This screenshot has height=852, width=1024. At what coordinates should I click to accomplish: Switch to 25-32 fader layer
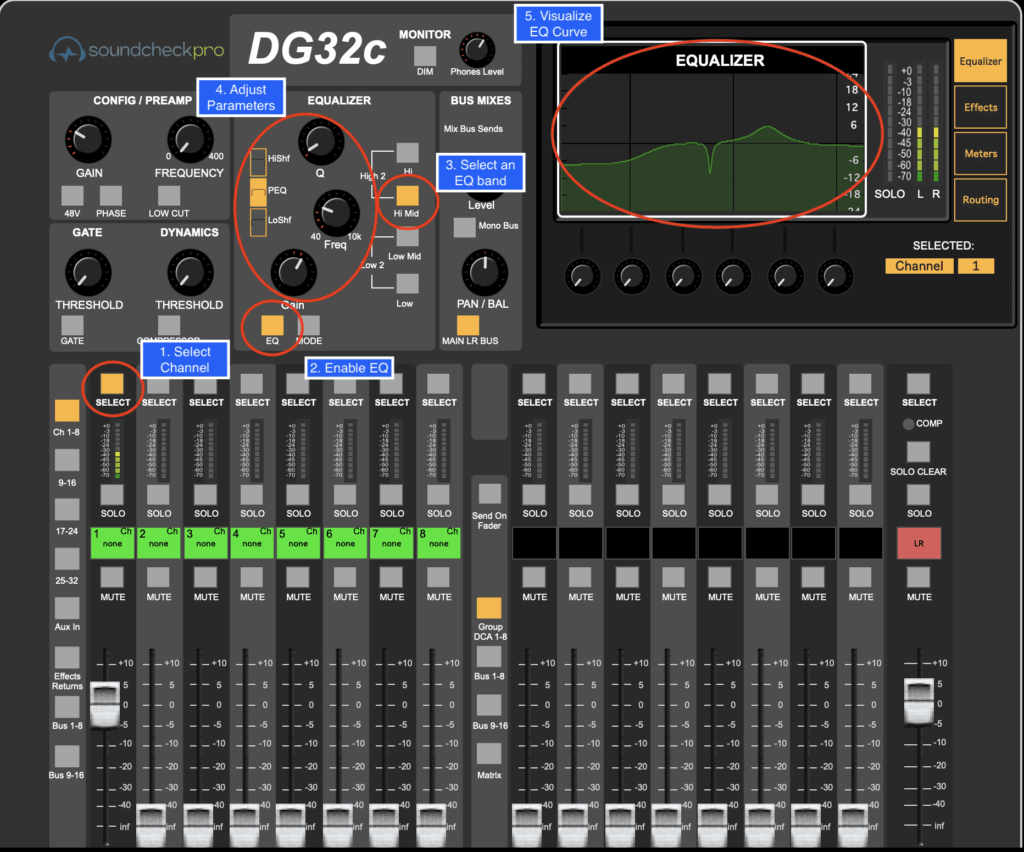[67, 559]
